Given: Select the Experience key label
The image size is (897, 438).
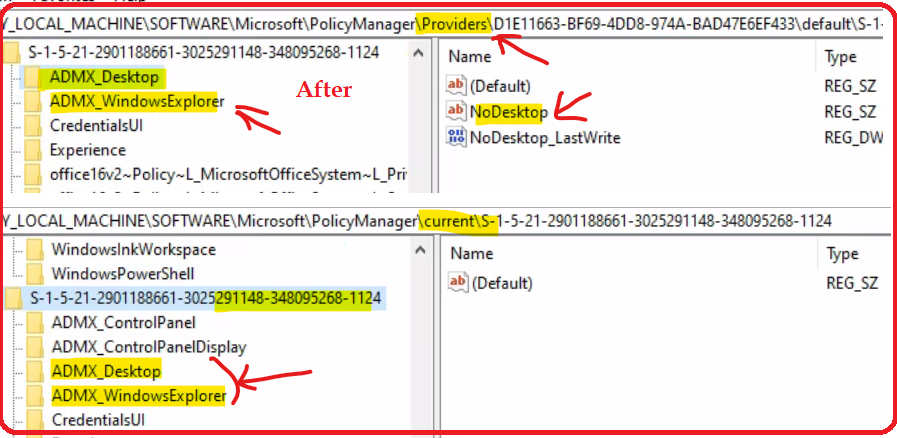Looking at the screenshot, I should [x=88, y=150].
